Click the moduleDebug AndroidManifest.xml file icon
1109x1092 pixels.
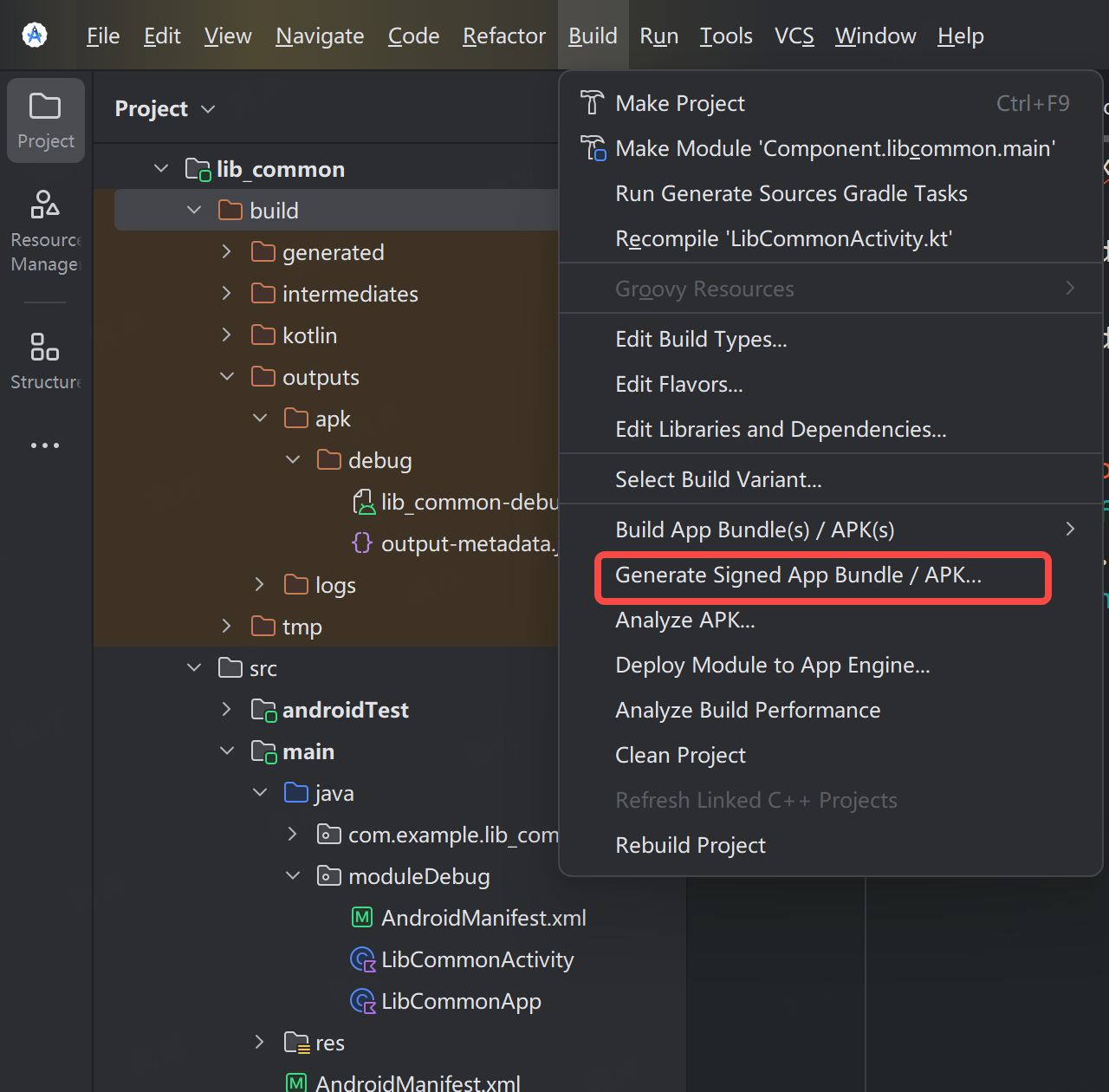click(x=362, y=918)
